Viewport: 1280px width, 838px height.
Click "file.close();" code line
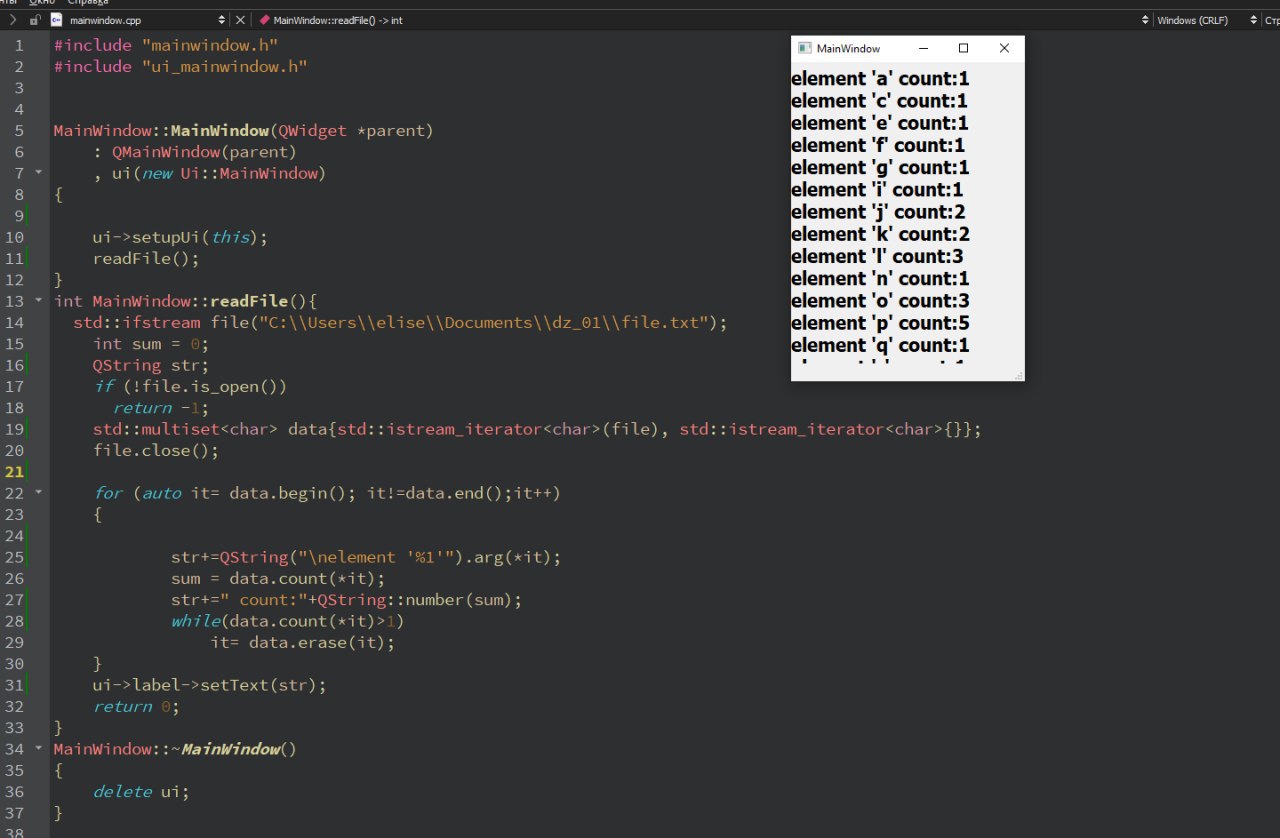(156, 450)
